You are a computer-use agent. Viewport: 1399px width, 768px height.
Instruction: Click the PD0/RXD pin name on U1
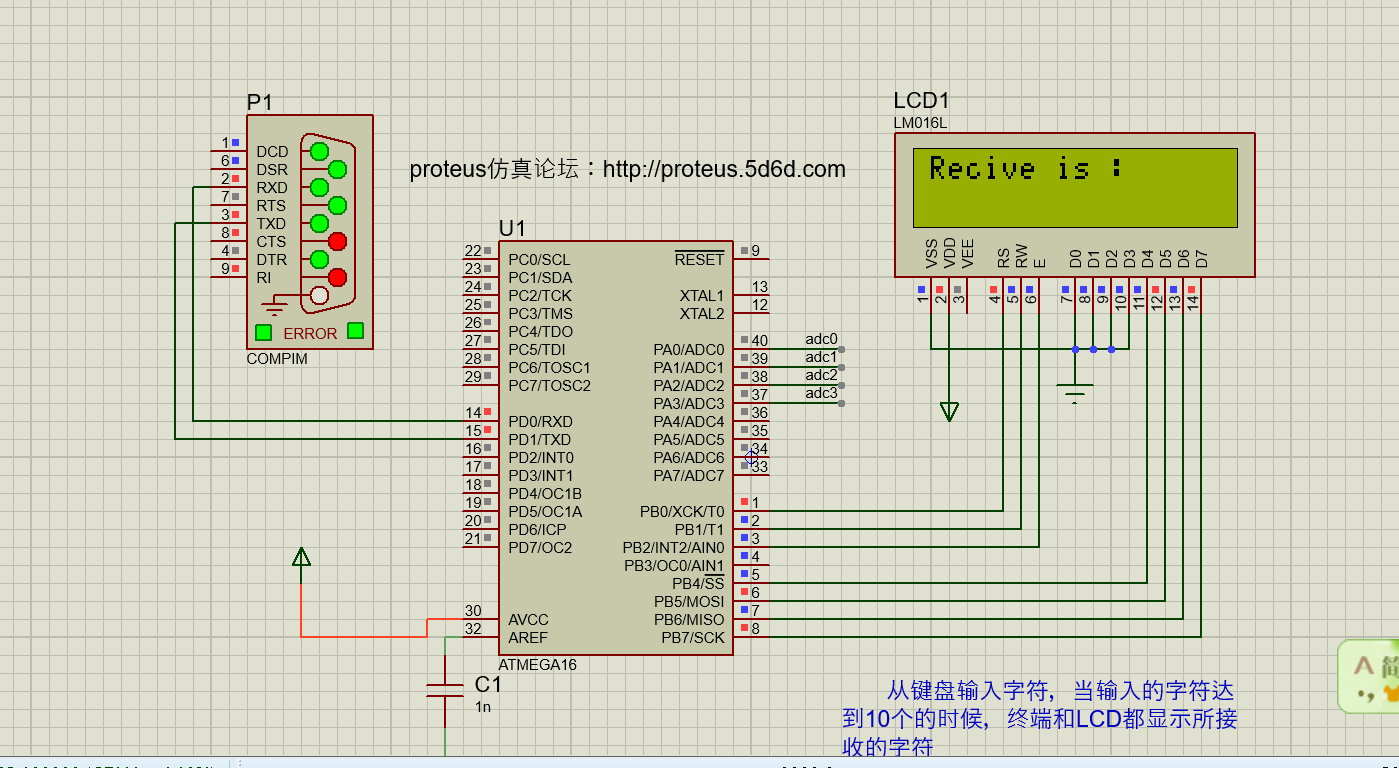(540, 422)
